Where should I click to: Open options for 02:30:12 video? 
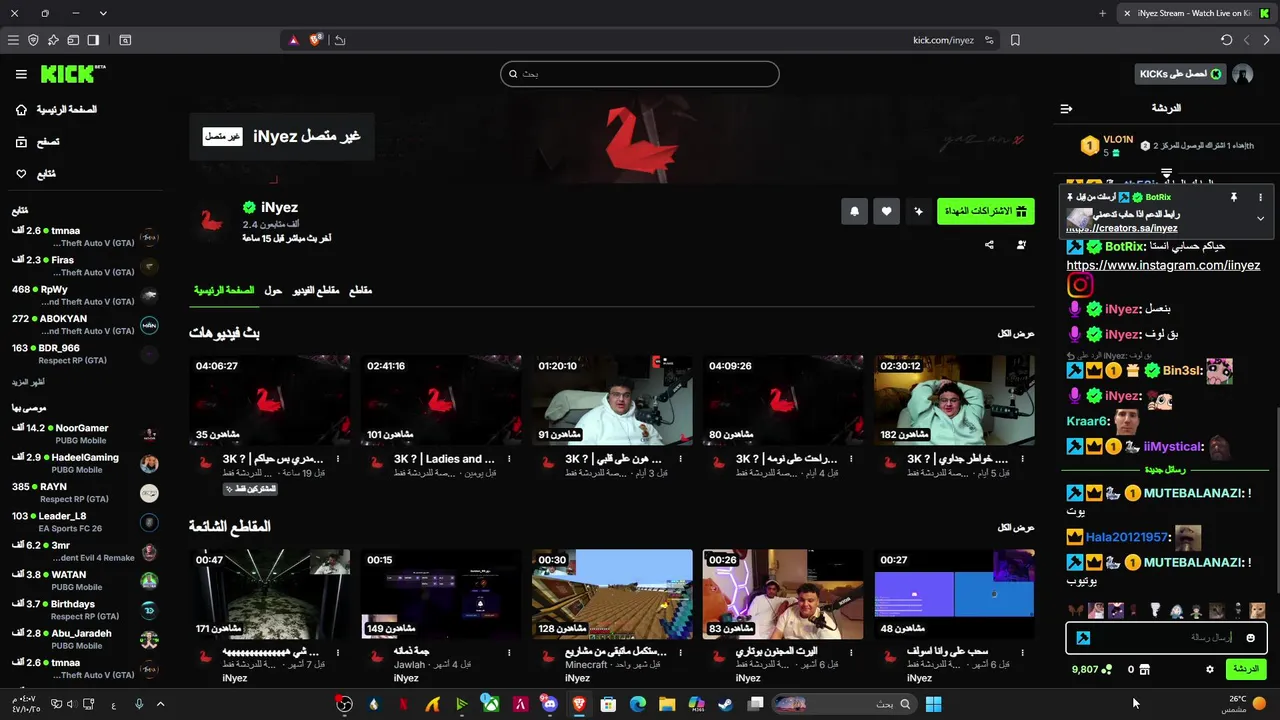coord(1022,459)
